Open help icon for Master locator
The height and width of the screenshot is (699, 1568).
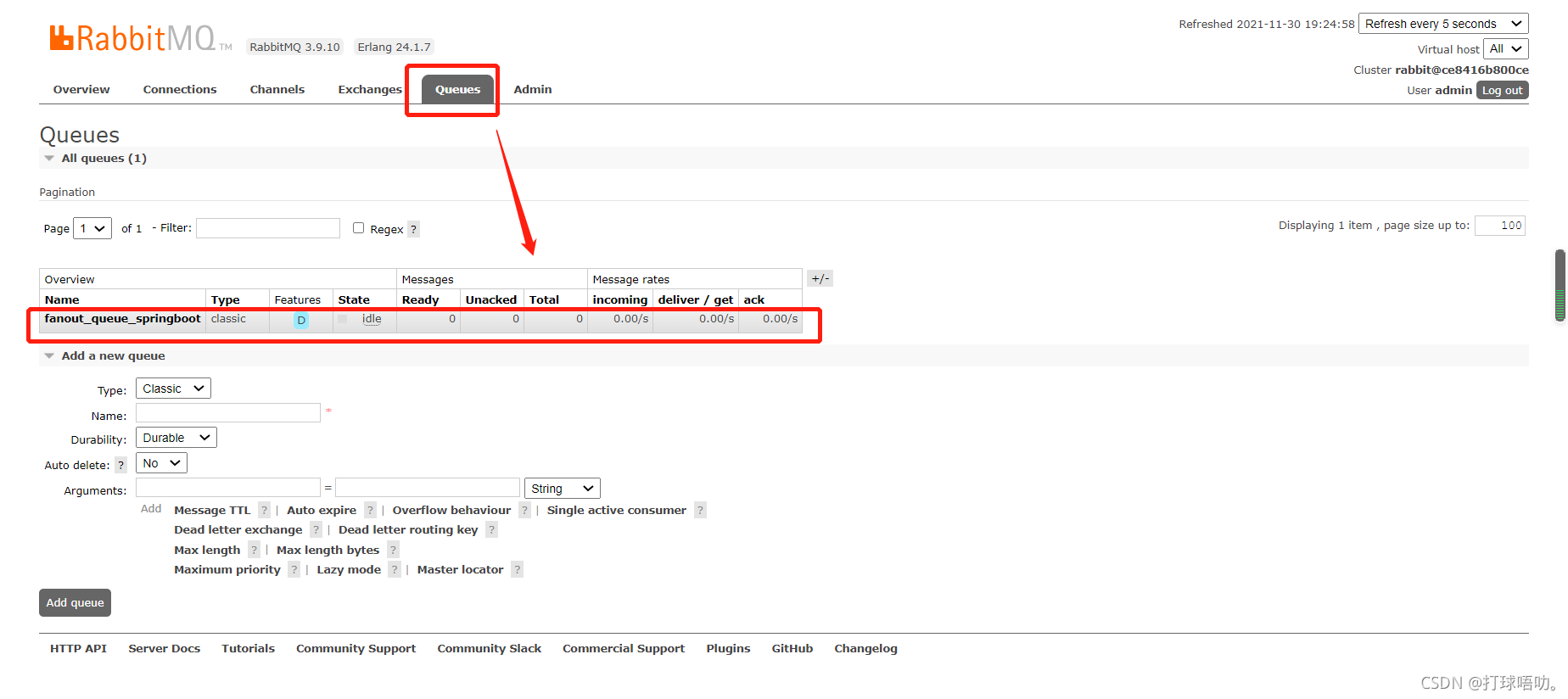click(517, 569)
